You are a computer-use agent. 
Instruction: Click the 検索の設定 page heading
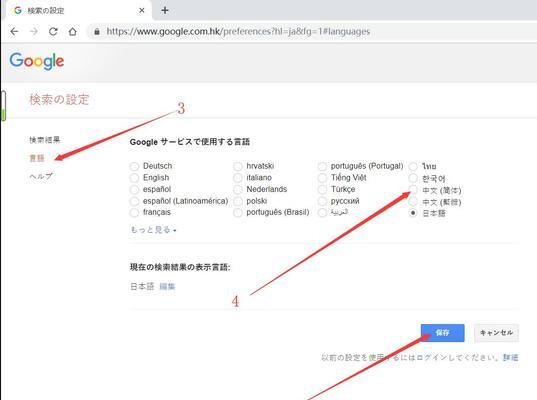point(59,100)
